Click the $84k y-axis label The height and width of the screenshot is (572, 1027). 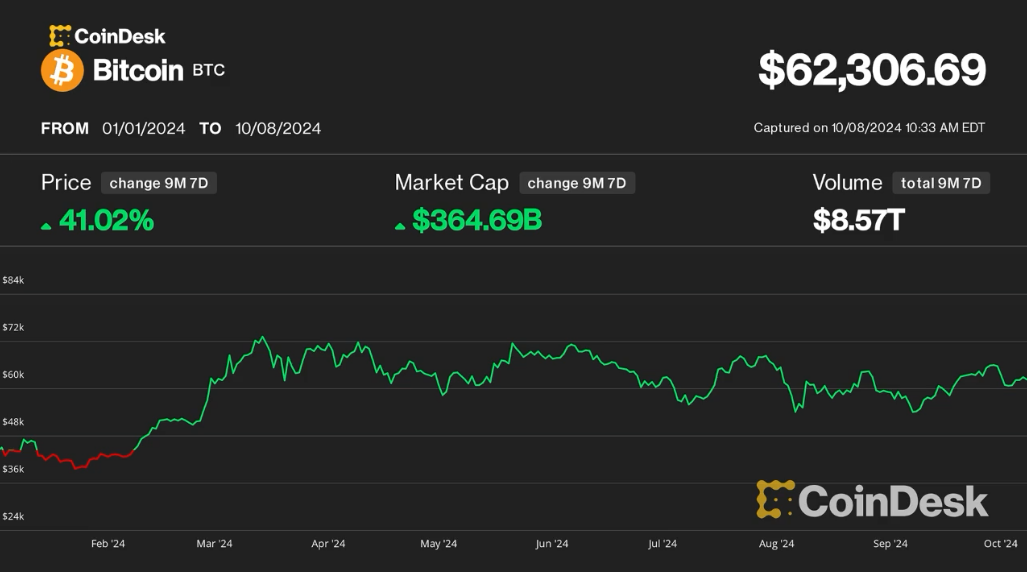pos(14,280)
